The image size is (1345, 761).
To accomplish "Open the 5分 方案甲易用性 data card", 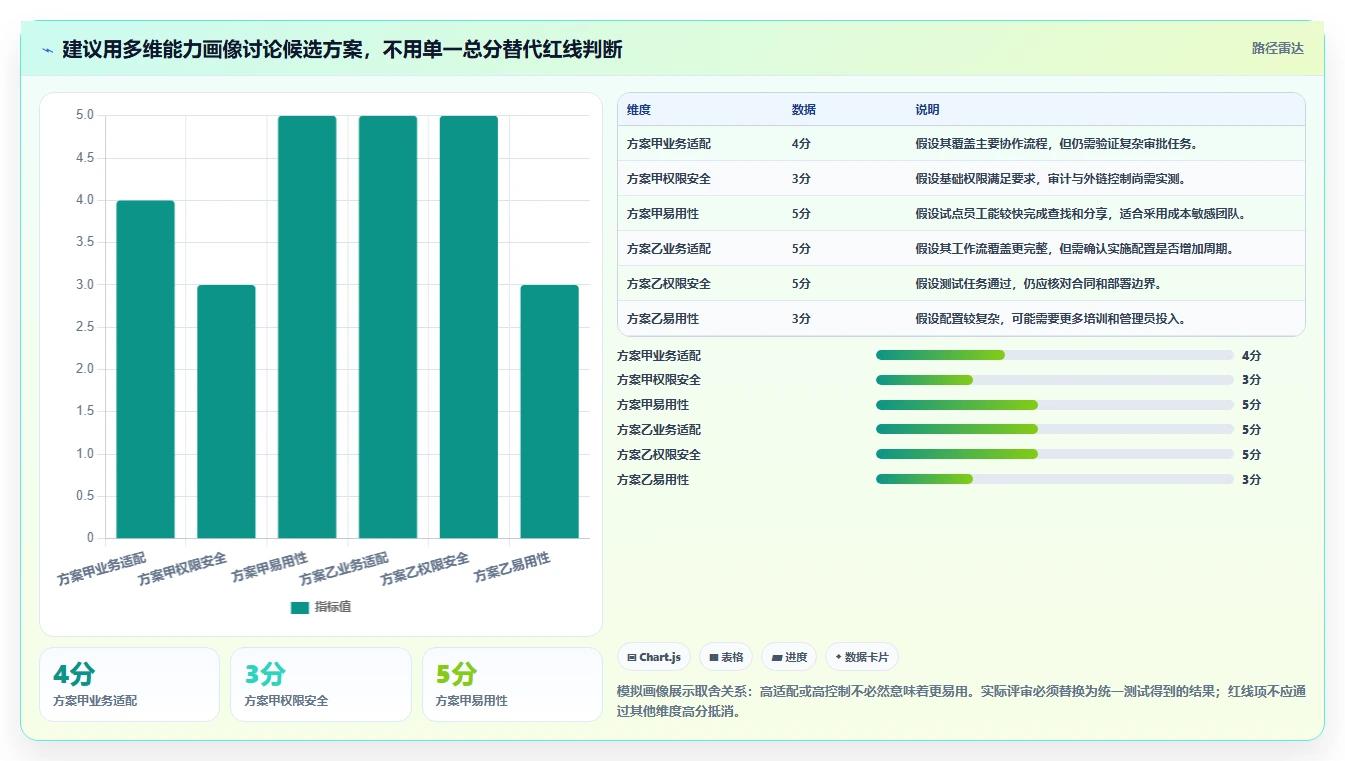I will coord(512,685).
